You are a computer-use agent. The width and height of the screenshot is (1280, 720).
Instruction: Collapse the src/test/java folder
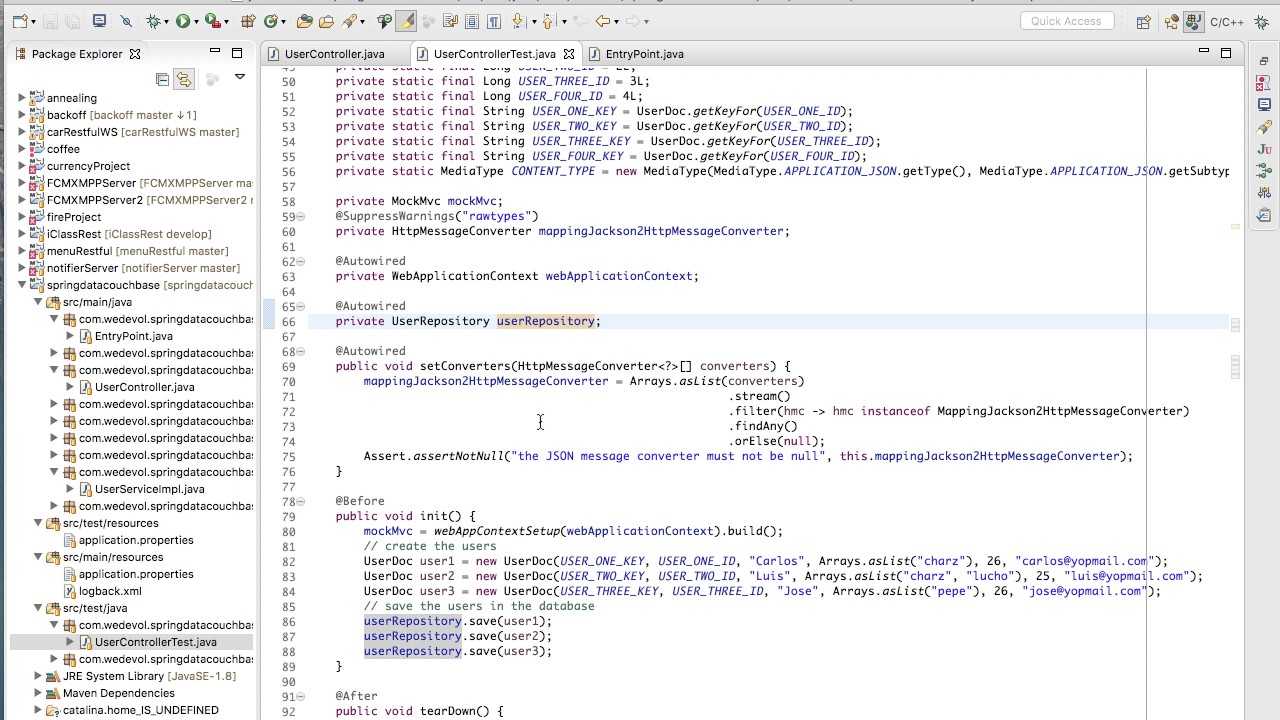[38, 608]
